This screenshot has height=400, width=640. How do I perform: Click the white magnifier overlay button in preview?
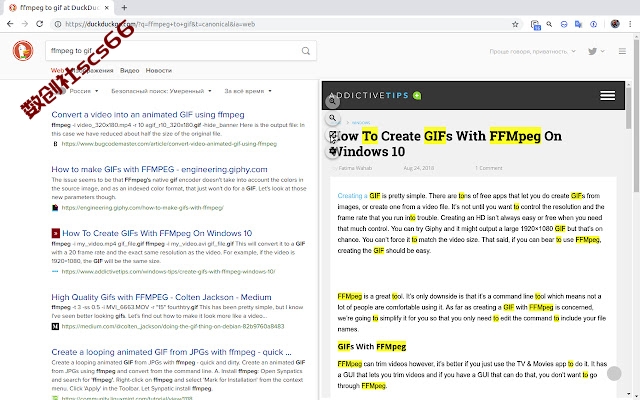(x=333, y=118)
